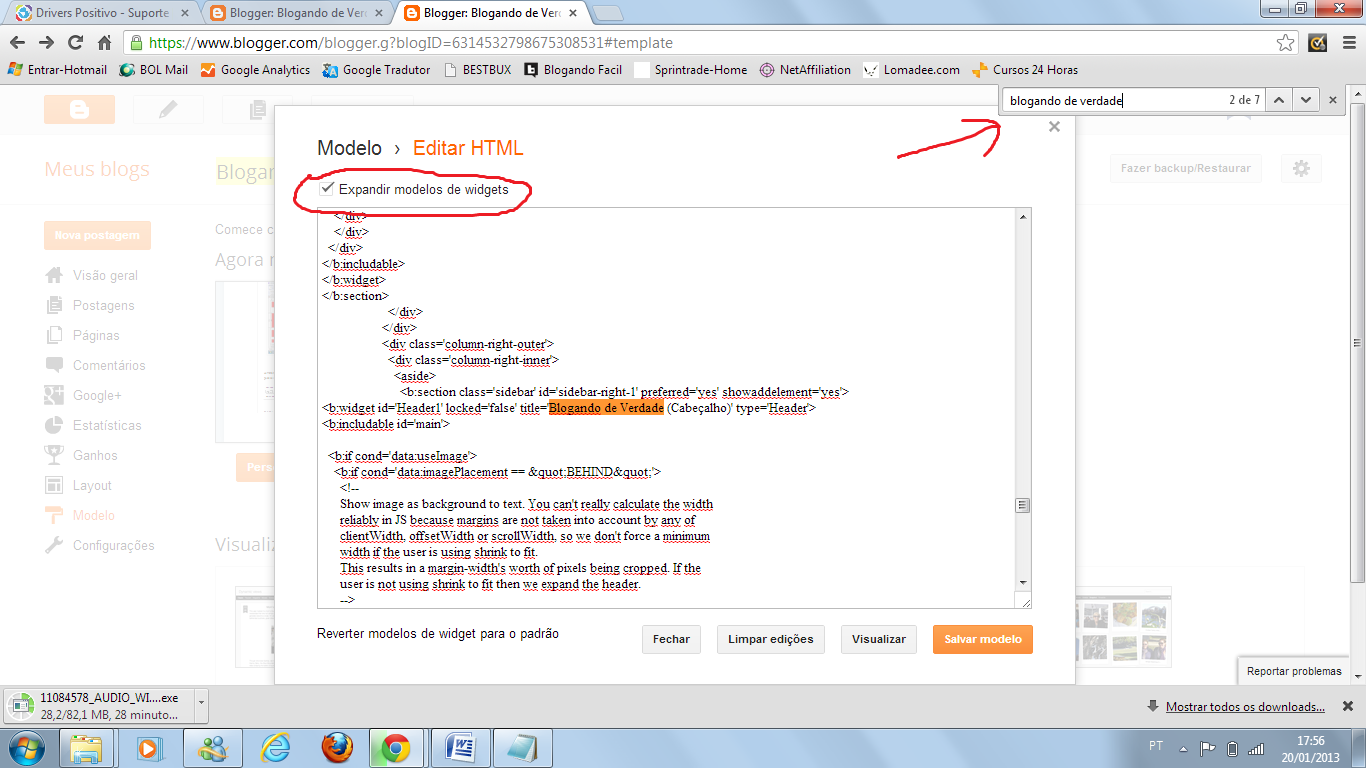Click Visualizar button

[x=879, y=639]
